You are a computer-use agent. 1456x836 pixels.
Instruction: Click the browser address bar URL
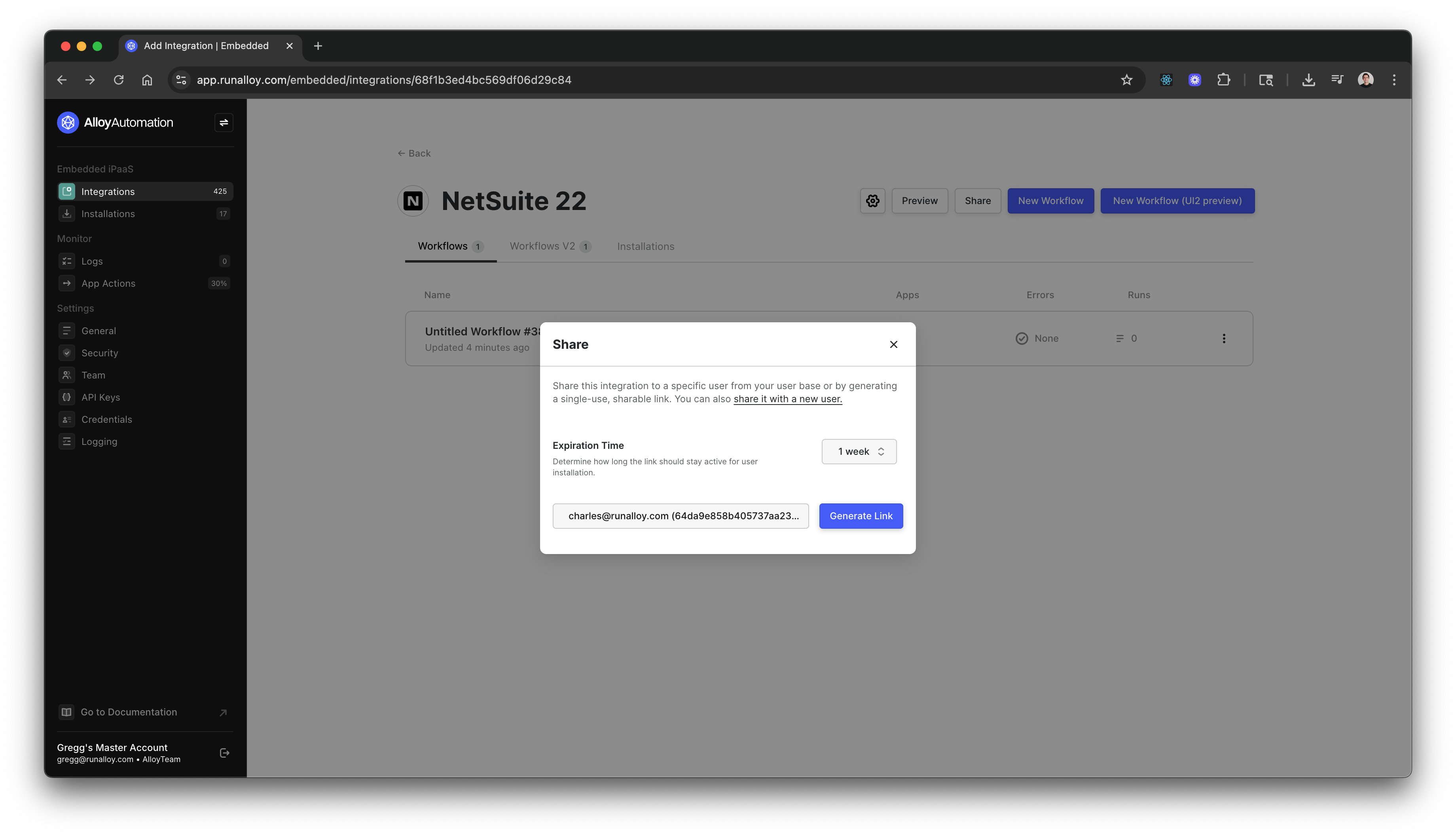384,80
